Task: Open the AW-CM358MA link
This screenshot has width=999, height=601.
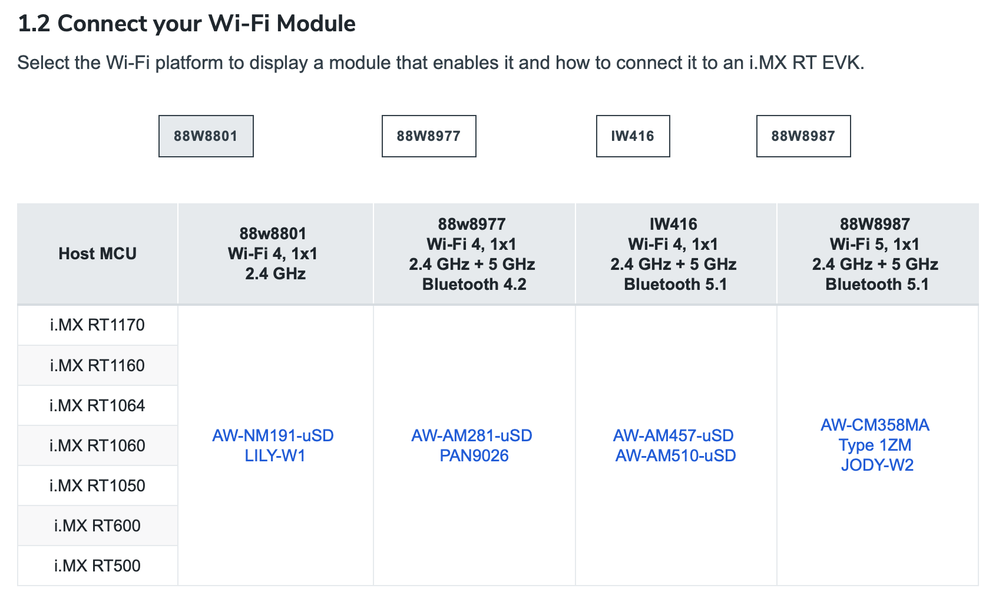Action: [875, 426]
